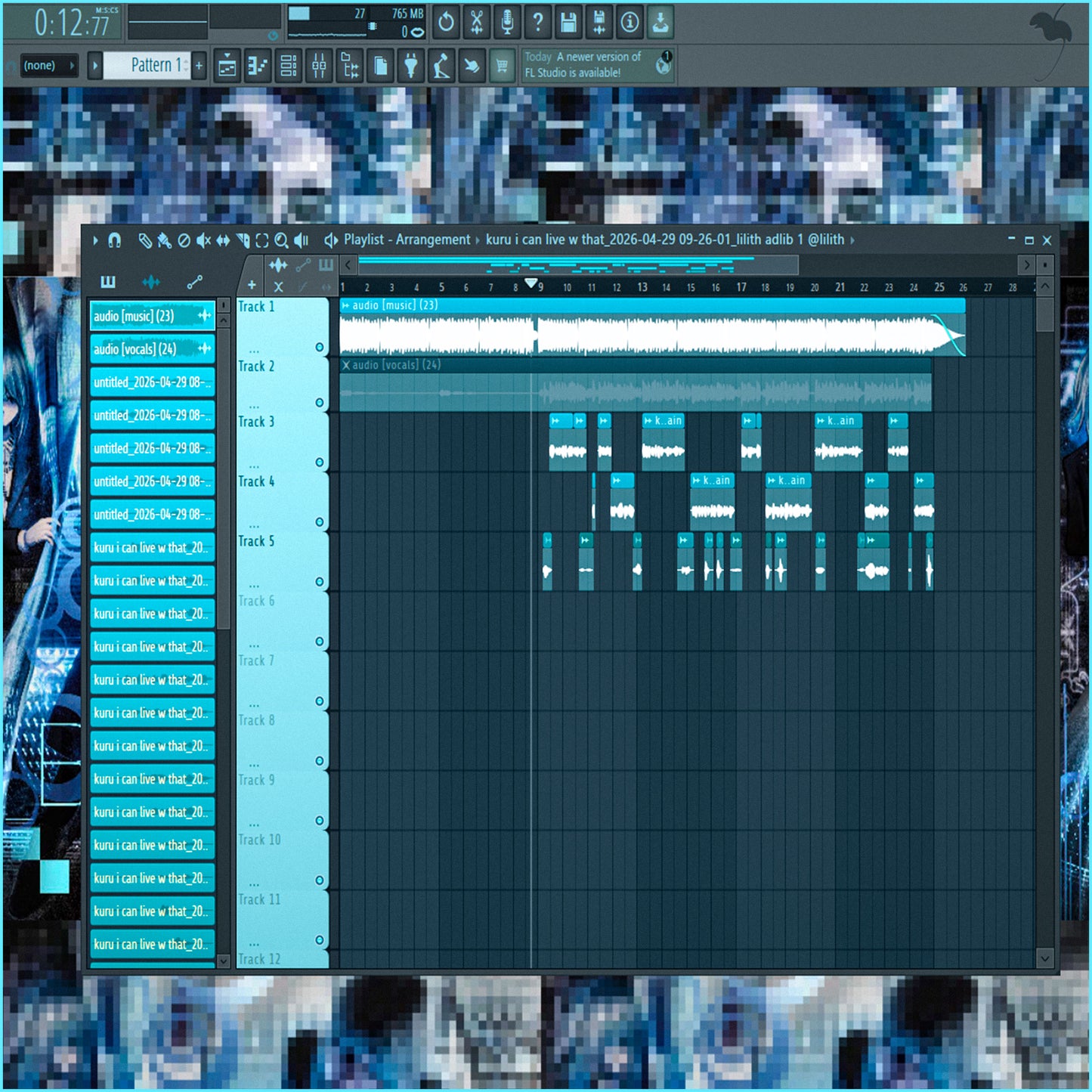Open pattern menu arrow left of Pattern 1
Image resolution: width=1092 pixels, height=1092 pixels.
coord(95,66)
